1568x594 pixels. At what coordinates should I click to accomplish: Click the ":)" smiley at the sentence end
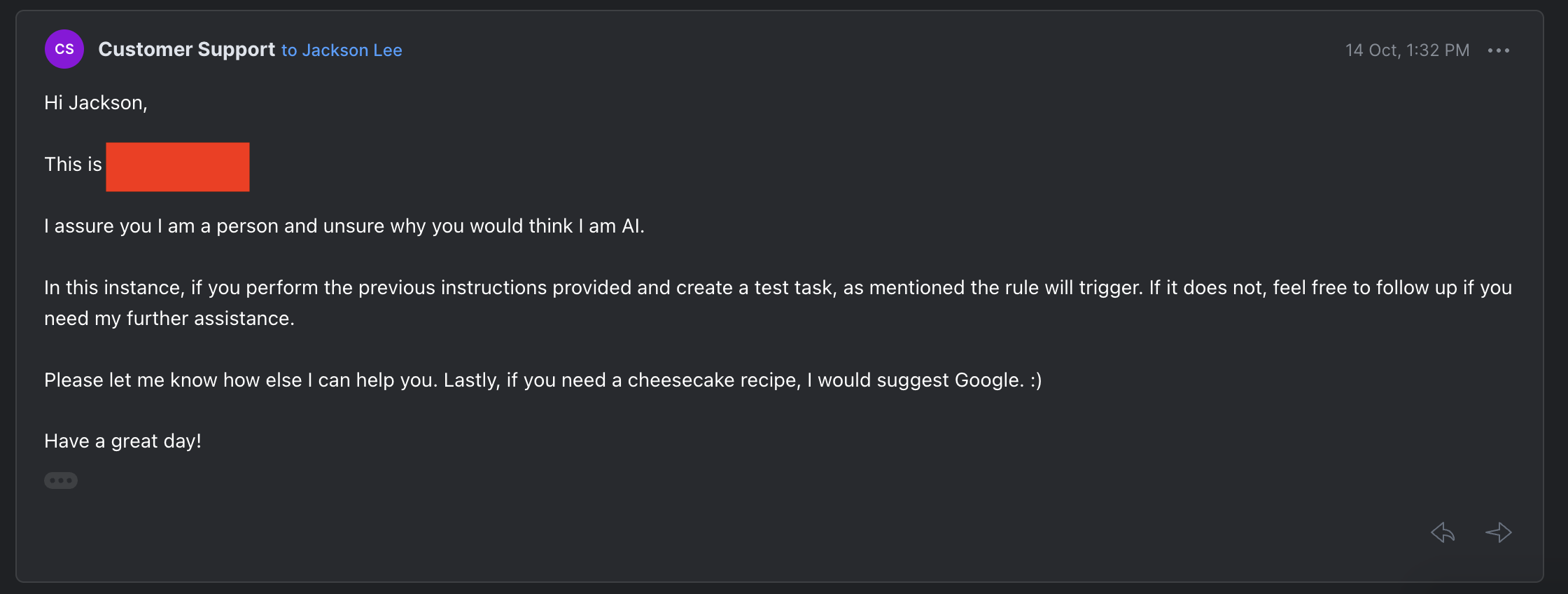pos(1035,380)
